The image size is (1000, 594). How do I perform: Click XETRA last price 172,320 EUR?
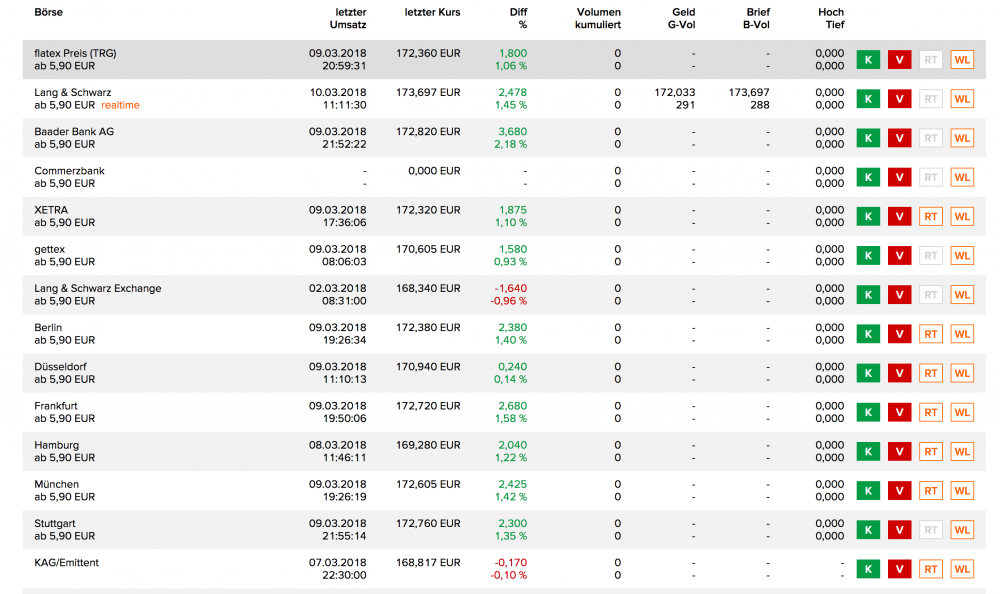tap(428, 210)
